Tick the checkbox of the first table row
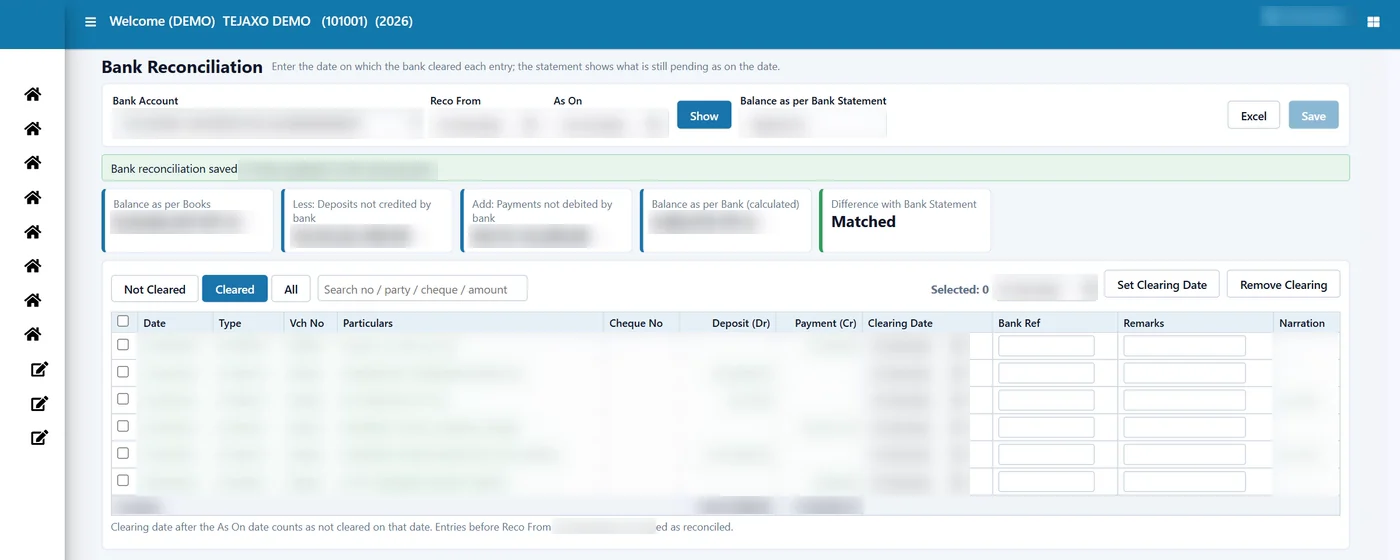1400x560 pixels. coord(123,344)
